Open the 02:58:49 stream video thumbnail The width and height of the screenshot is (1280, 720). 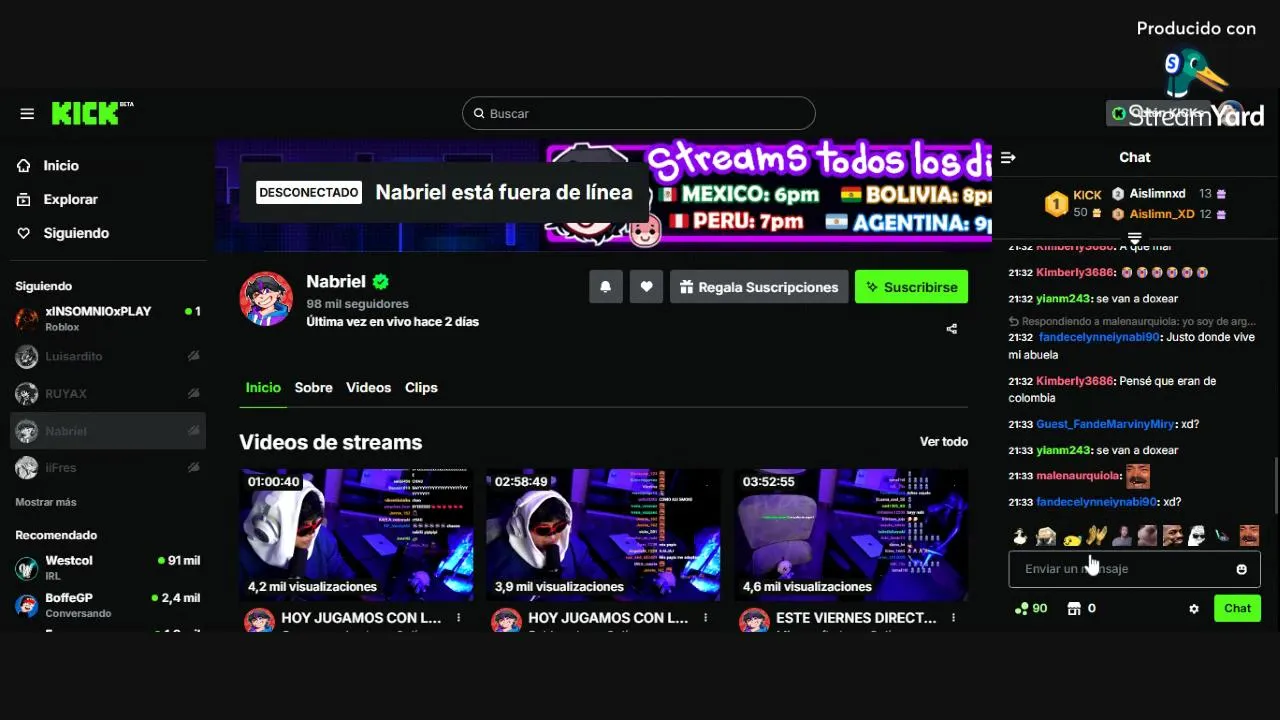click(x=603, y=535)
